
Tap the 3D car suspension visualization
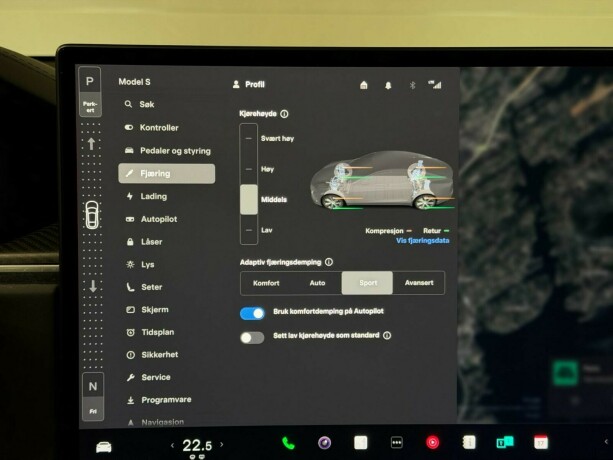click(382, 180)
